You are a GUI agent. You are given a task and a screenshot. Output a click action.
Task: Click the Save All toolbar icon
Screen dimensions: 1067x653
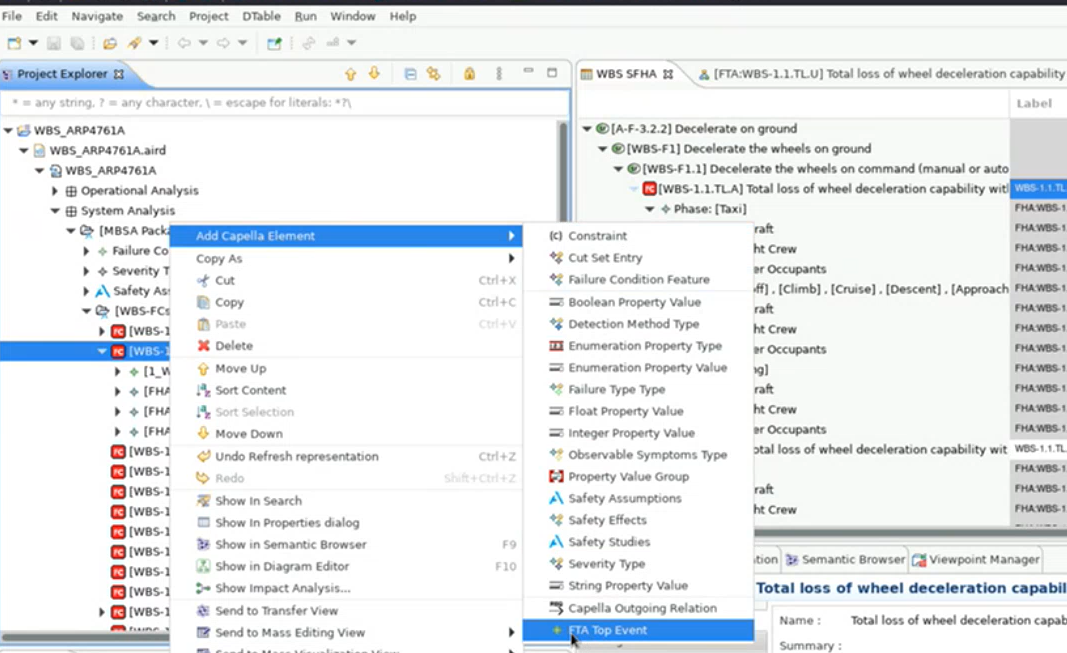(78, 43)
